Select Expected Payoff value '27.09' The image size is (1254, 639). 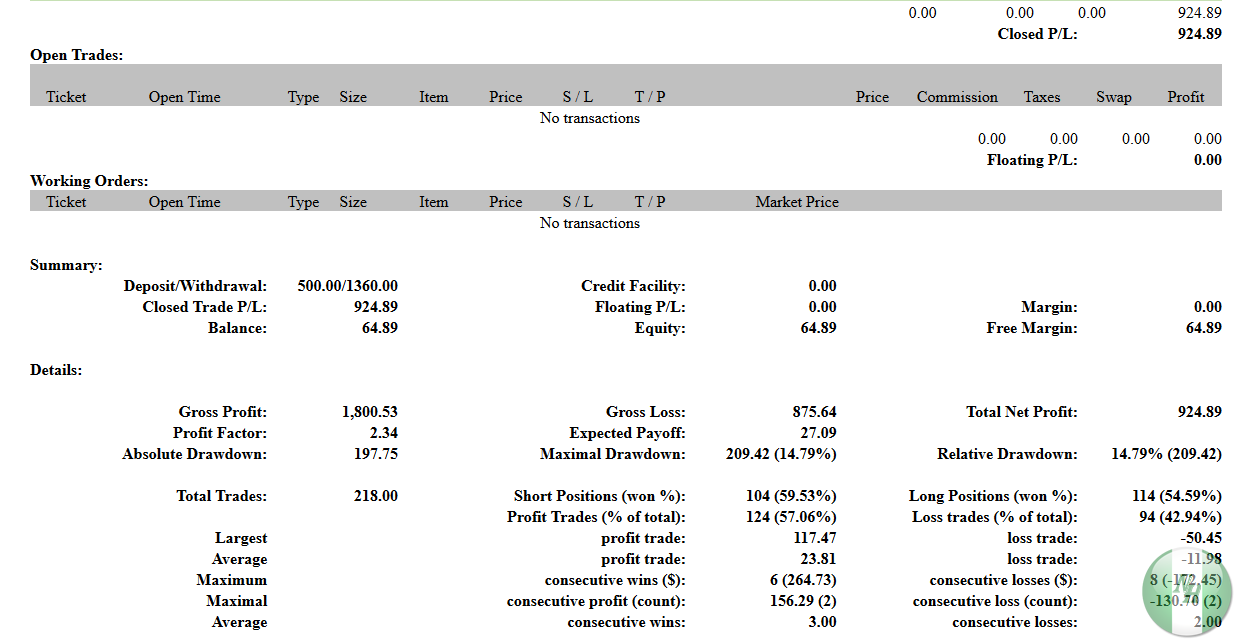(x=819, y=433)
